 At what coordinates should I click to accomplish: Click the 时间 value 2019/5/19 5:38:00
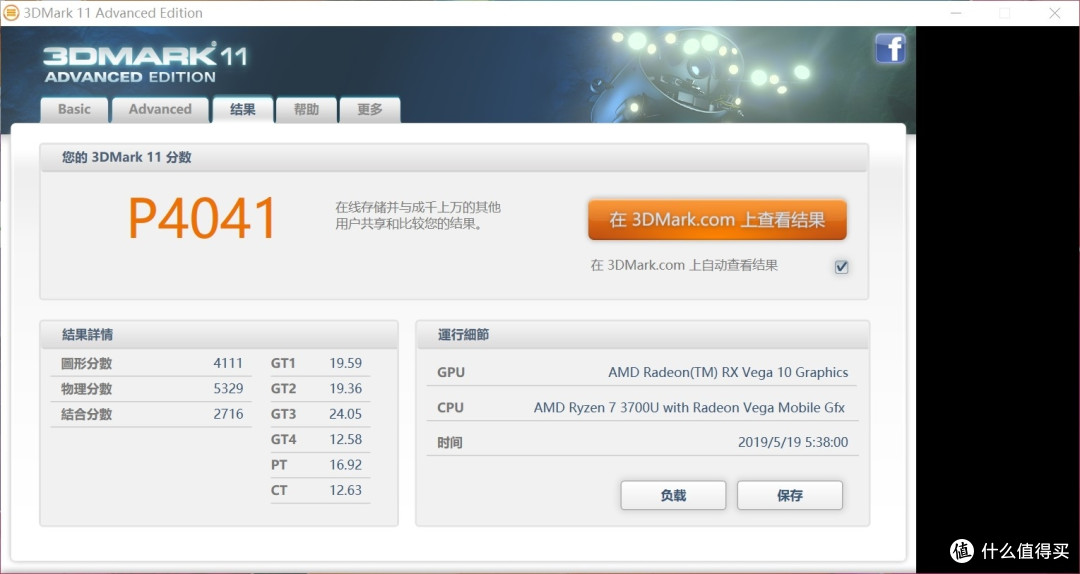(x=793, y=442)
